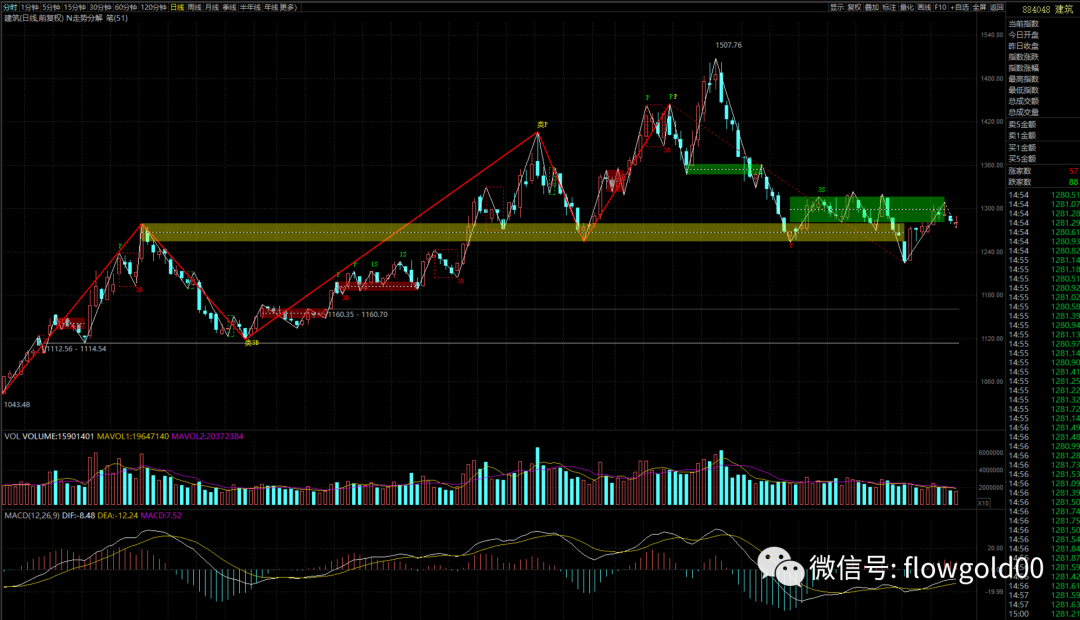The height and width of the screenshot is (620, 1080).
Task: Click the MAVOL1:19647140 label
Action: click(x=133, y=436)
